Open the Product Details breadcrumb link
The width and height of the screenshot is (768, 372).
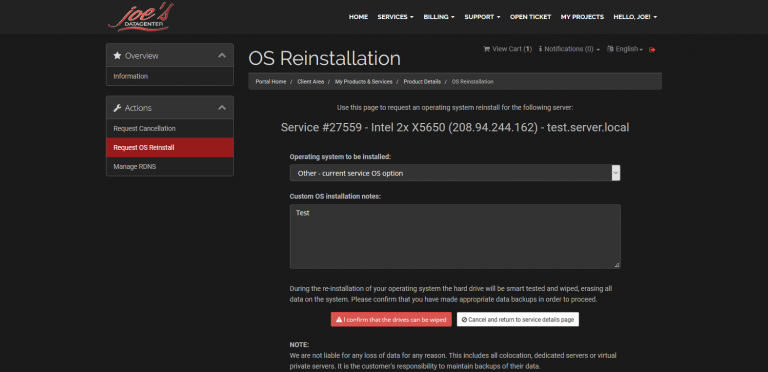click(422, 82)
